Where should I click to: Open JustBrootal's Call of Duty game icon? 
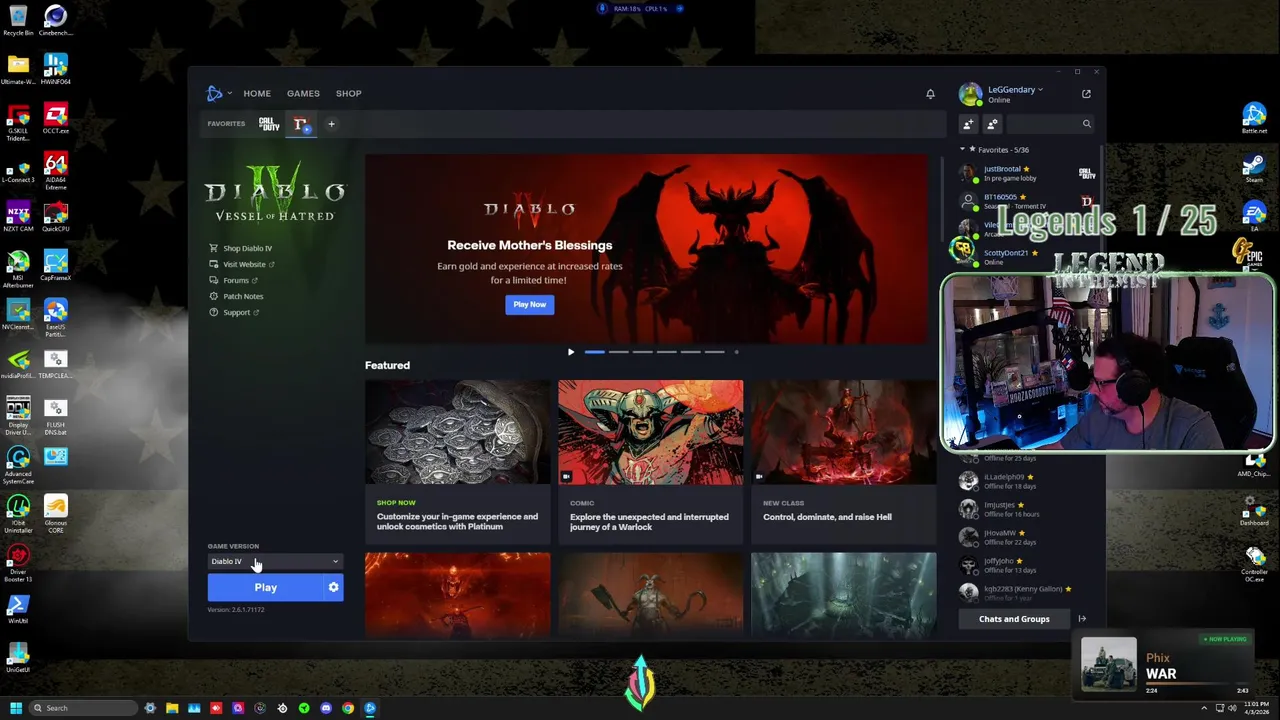pyautogui.click(x=1087, y=174)
